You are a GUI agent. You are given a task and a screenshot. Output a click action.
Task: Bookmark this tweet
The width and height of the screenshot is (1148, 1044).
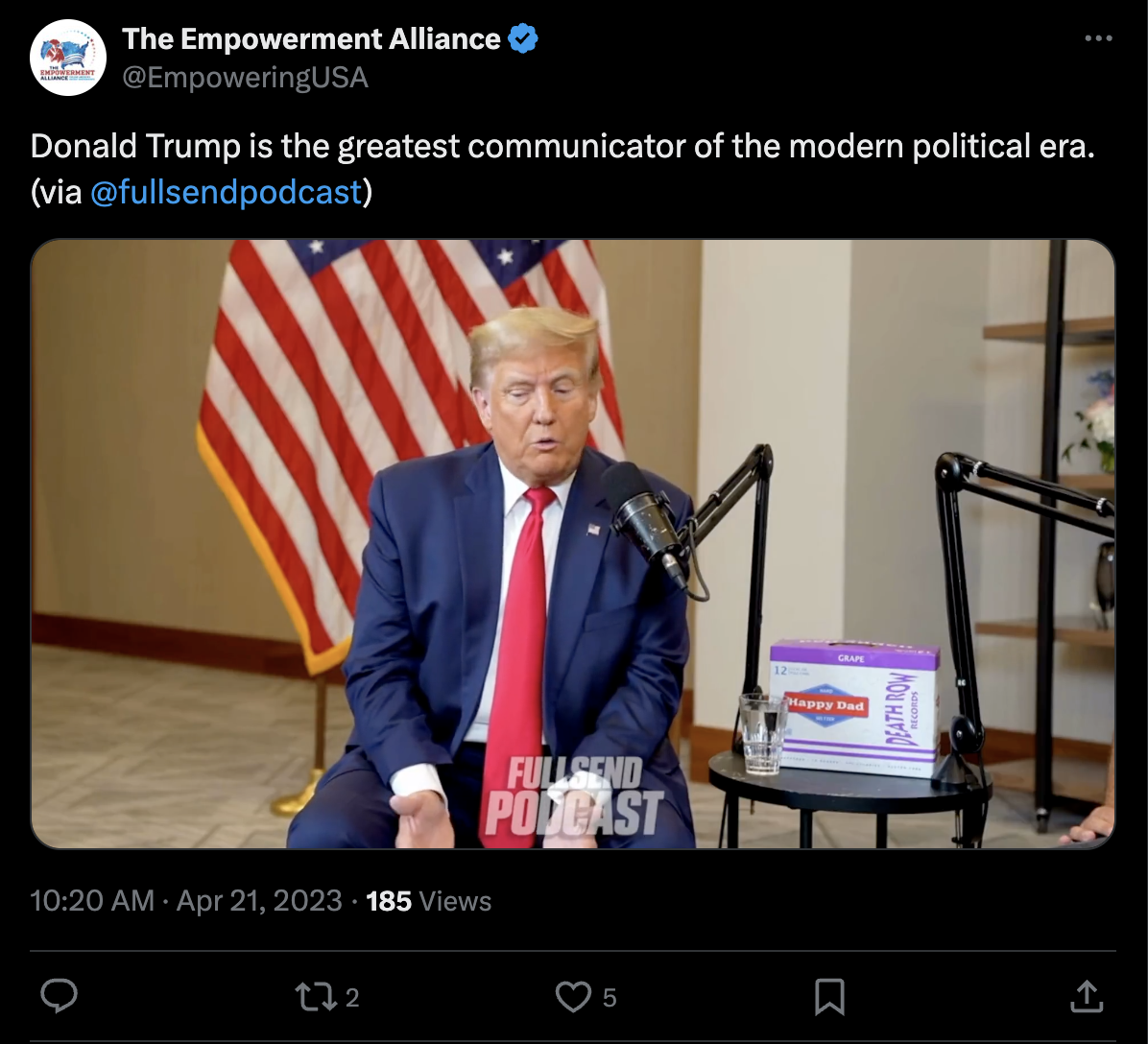coord(829,997)
